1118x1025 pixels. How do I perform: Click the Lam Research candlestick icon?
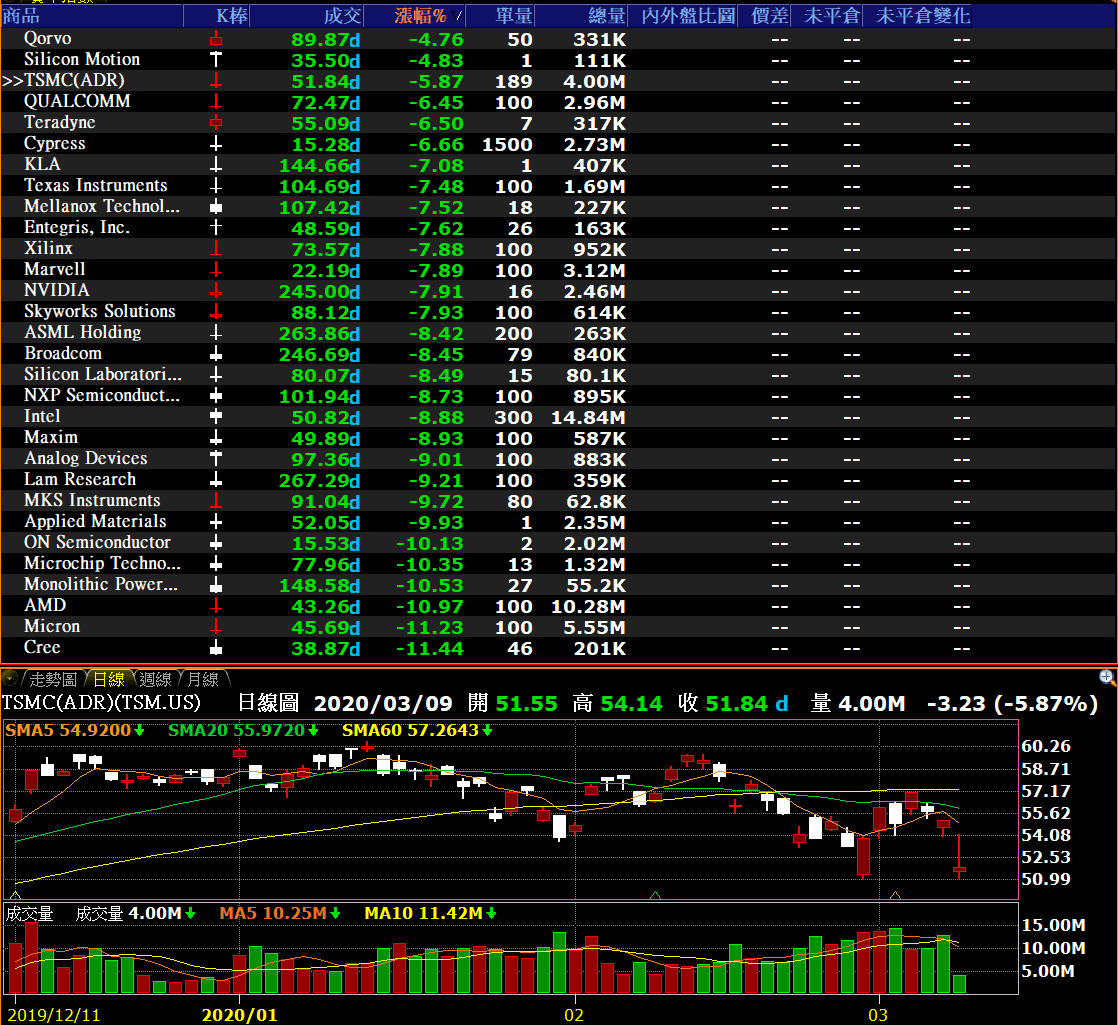tap(216, 480)
